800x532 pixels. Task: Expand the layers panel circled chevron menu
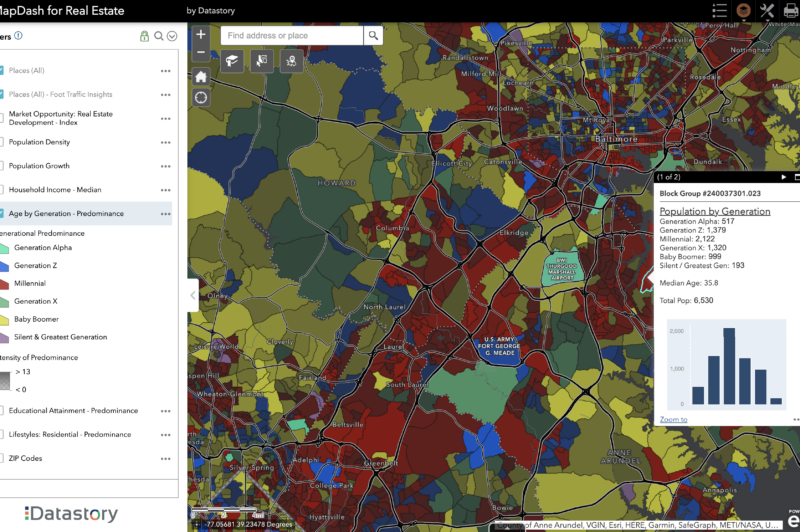[x=172, y=36]
